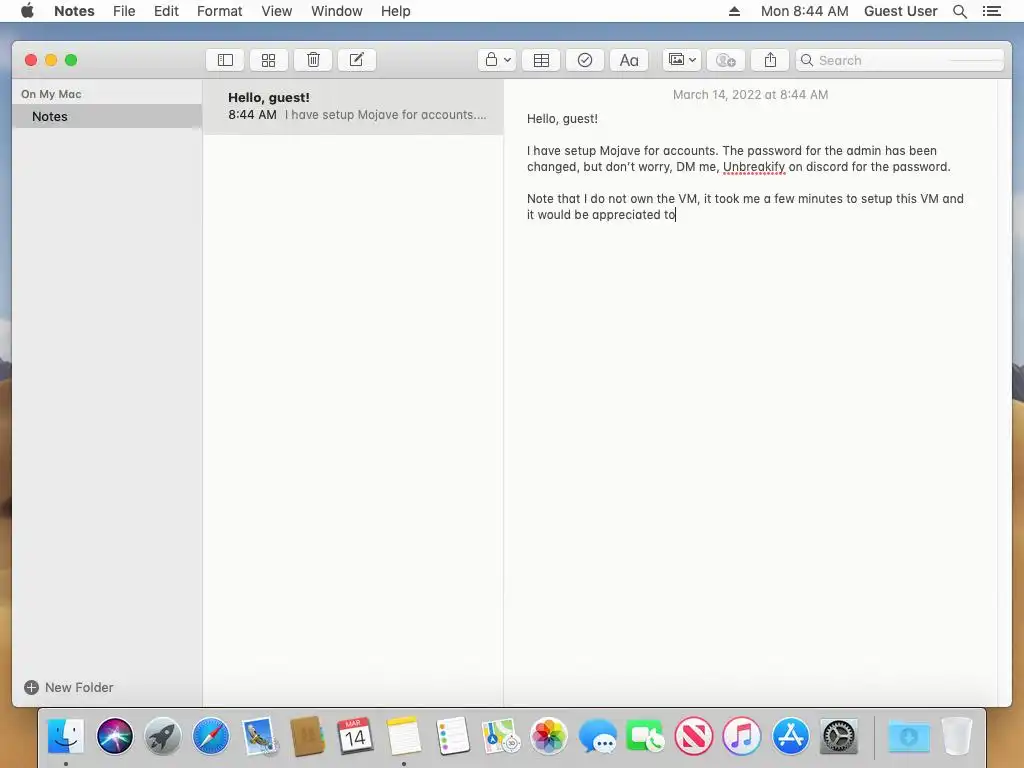Open the 'Hello, guest!' note in list
This screenshot has width=1024, height=768.
(x=353, y=106)
